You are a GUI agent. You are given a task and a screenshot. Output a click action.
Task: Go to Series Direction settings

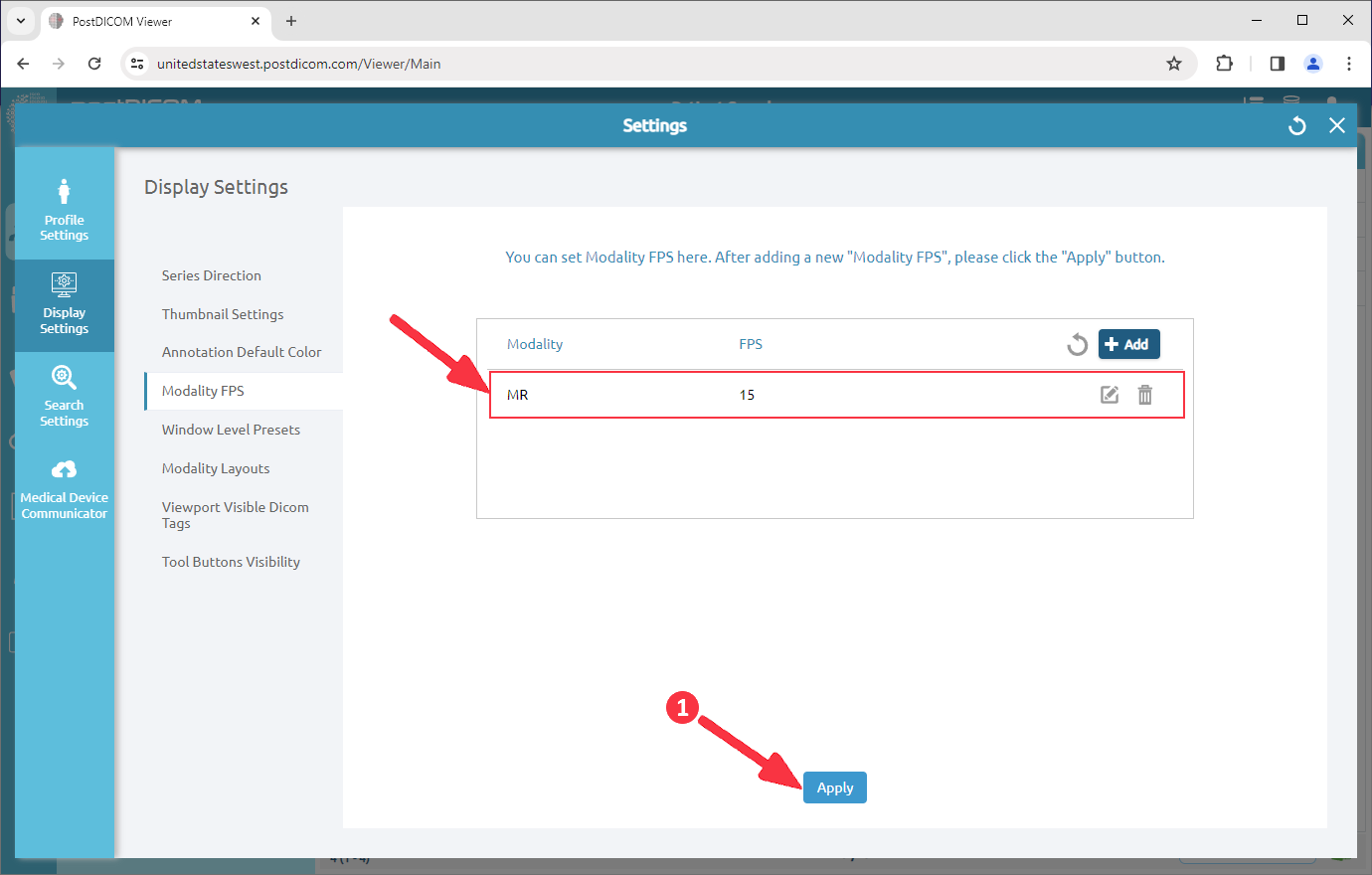click(212, 275)
